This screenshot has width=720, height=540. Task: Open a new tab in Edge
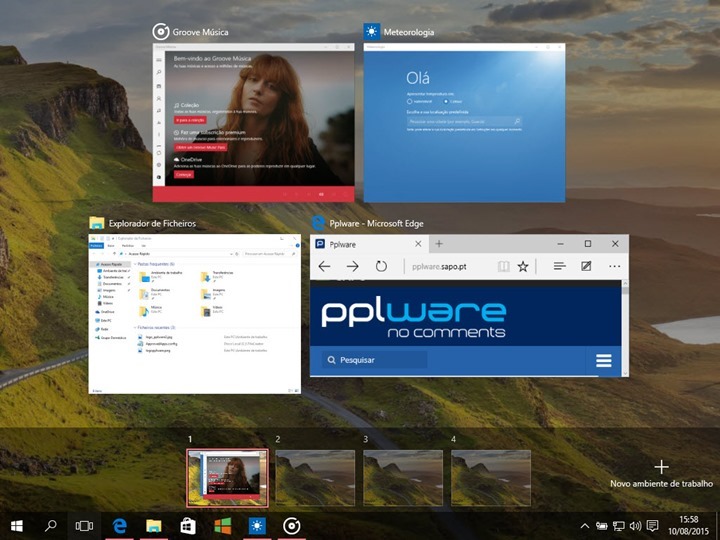click(x=439, y=244)
